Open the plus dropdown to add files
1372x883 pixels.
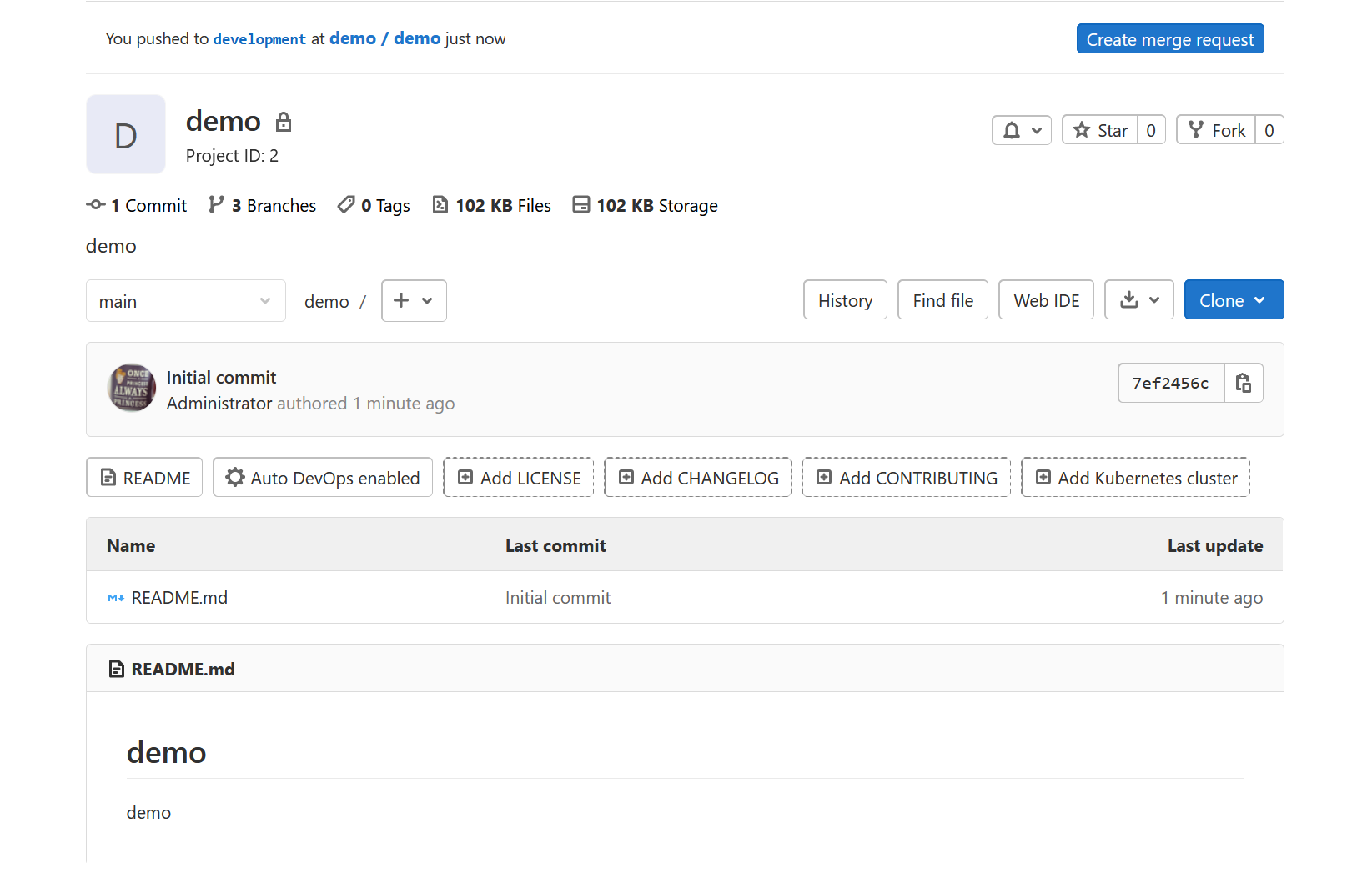(x=414, y=300)
